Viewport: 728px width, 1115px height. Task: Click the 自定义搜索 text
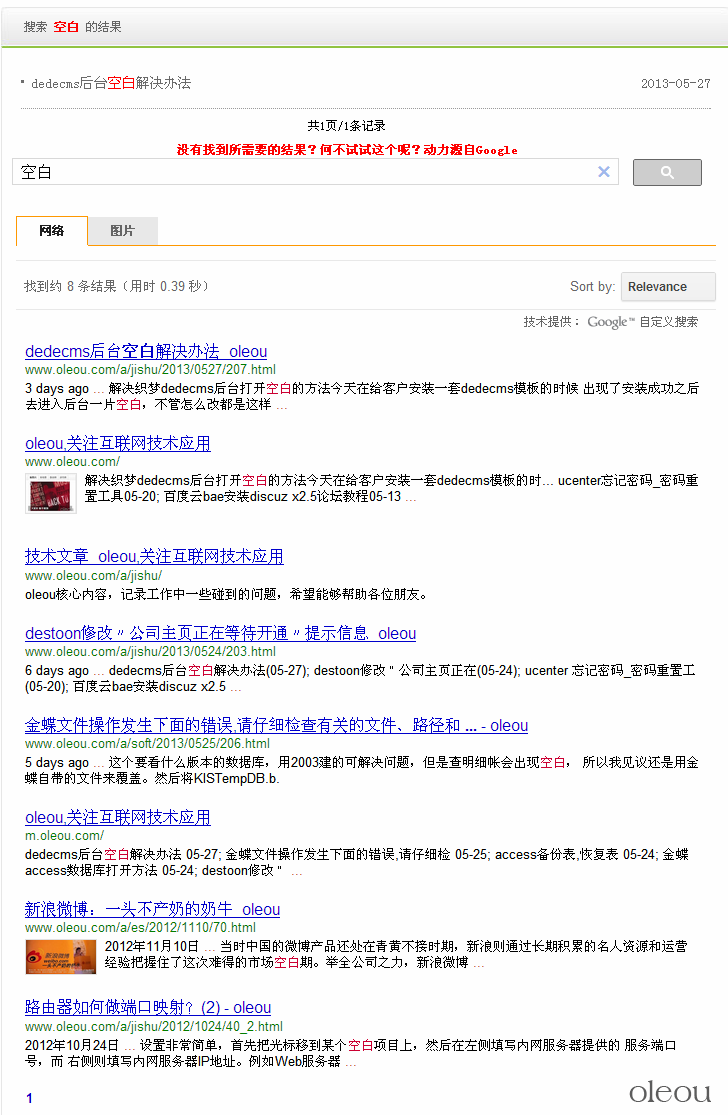coord(668,322)
